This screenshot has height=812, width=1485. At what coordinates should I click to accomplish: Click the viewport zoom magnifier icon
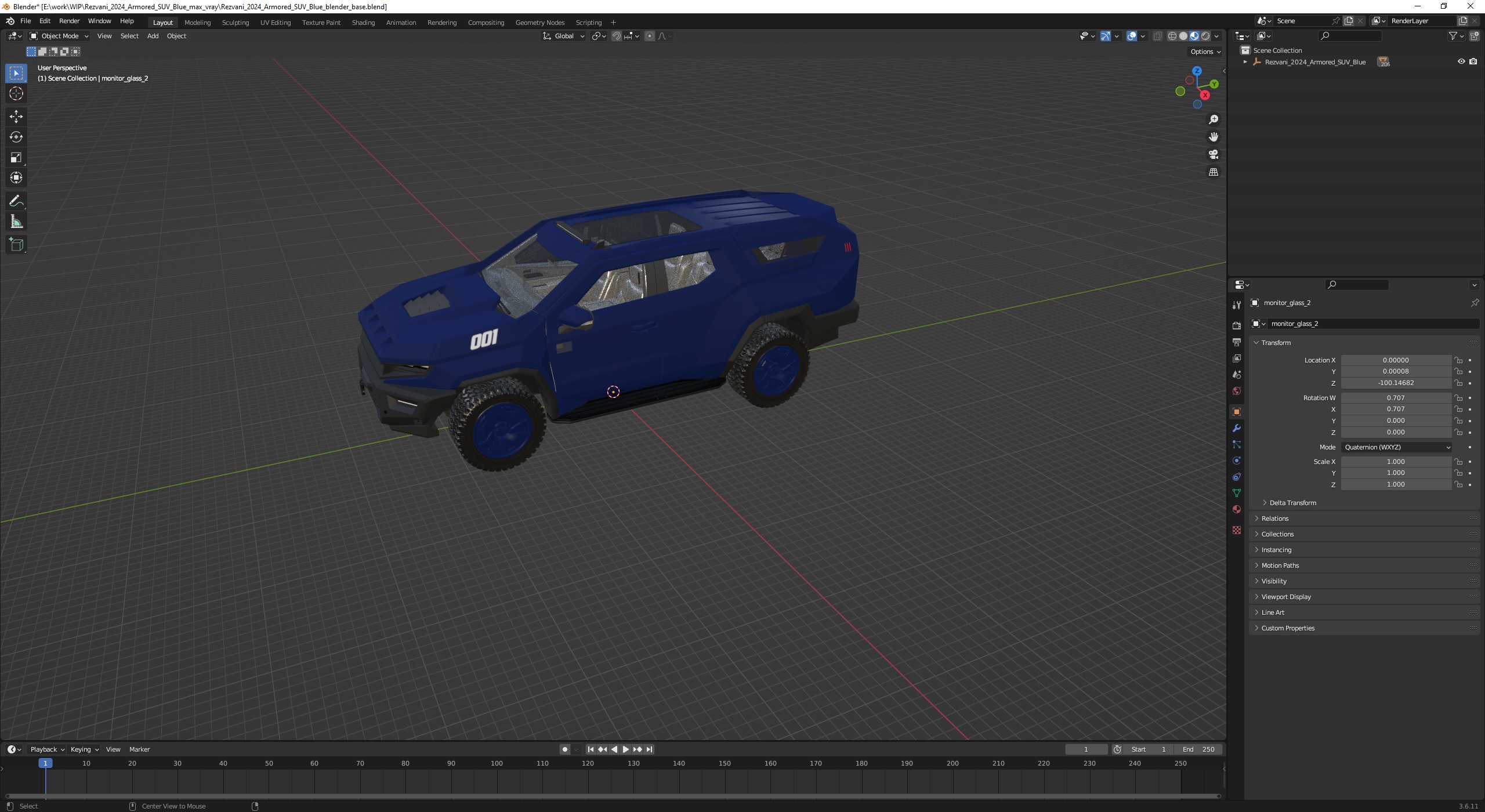pyautogui.click(x=1213, y=119)
